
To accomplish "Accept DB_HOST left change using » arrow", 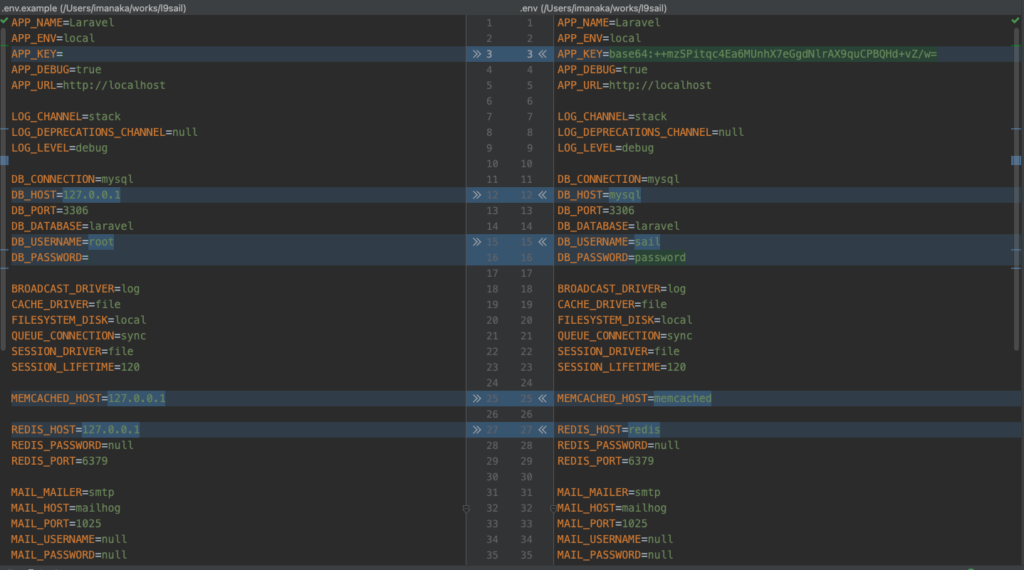I will [x=476, y=195].
